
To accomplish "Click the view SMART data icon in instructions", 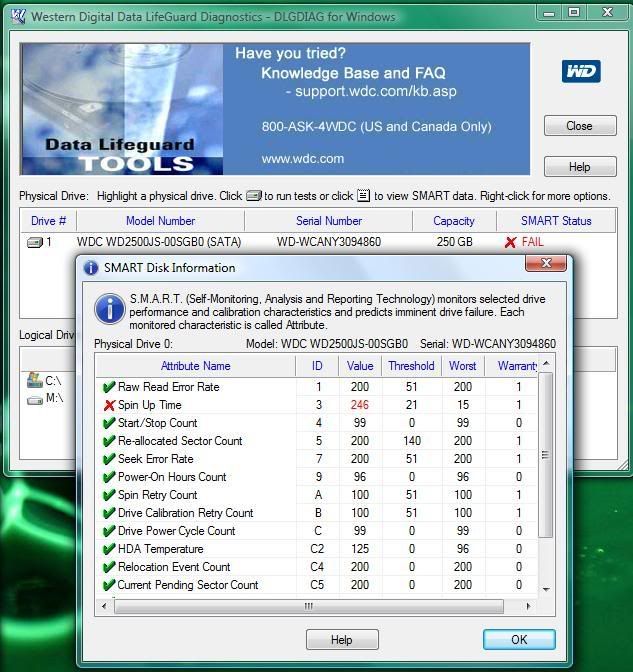I will pyautogui.click(x=363, y=196).
